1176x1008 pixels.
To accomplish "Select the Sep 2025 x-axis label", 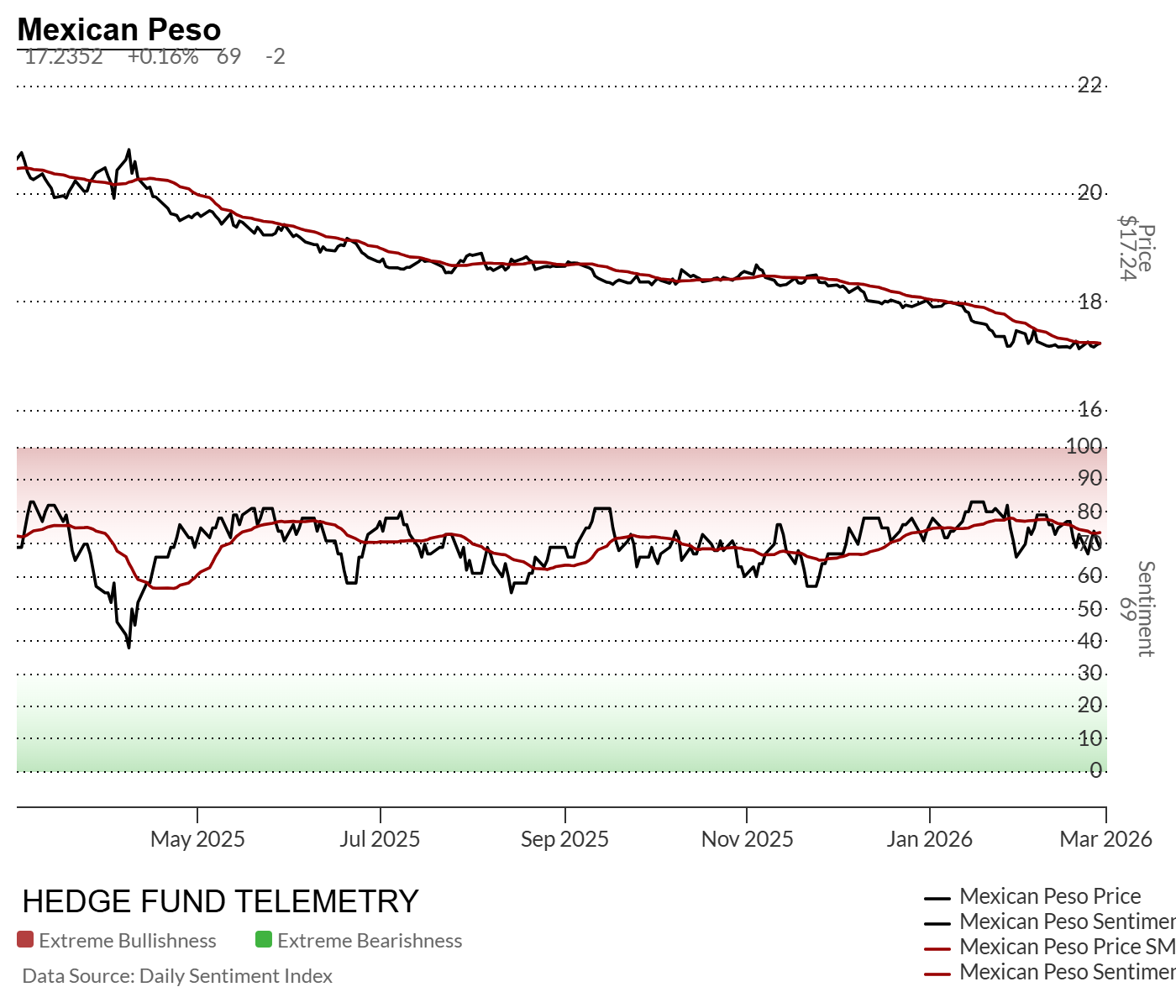I will click(564, 839).
